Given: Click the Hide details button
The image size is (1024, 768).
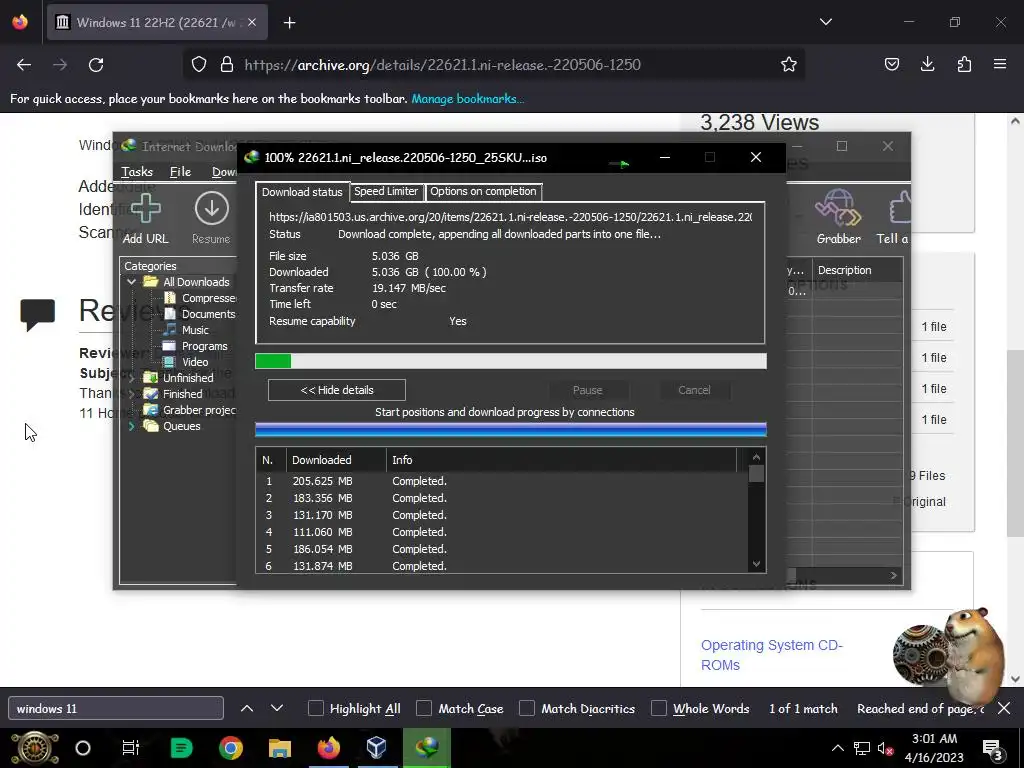Looking at the screenshot, I should click(337, 390).
